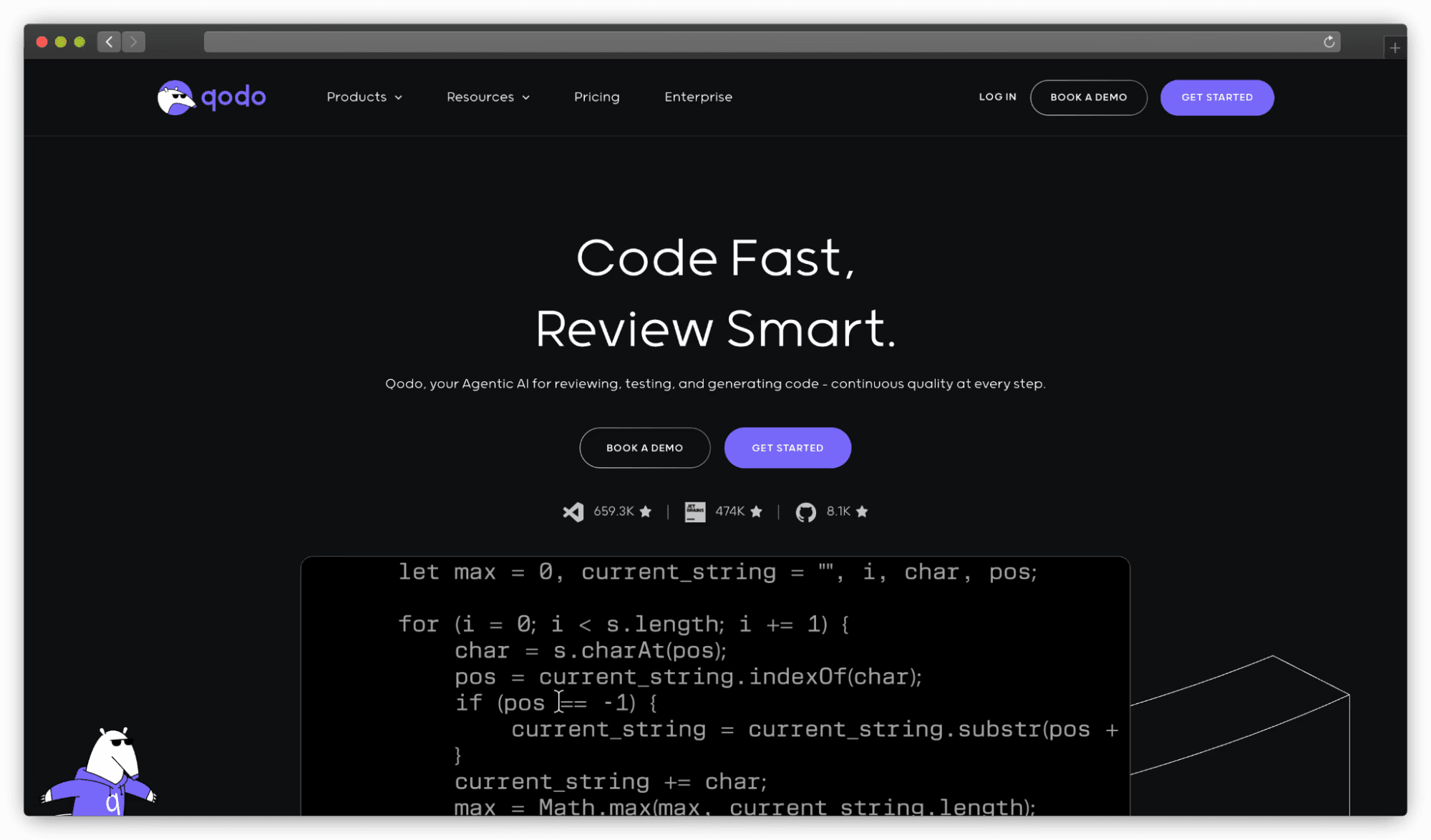Image resolution: width=1431 pixels, height=840 pixels.
Task: Click the browser address bar
Action: coord(716,41)
